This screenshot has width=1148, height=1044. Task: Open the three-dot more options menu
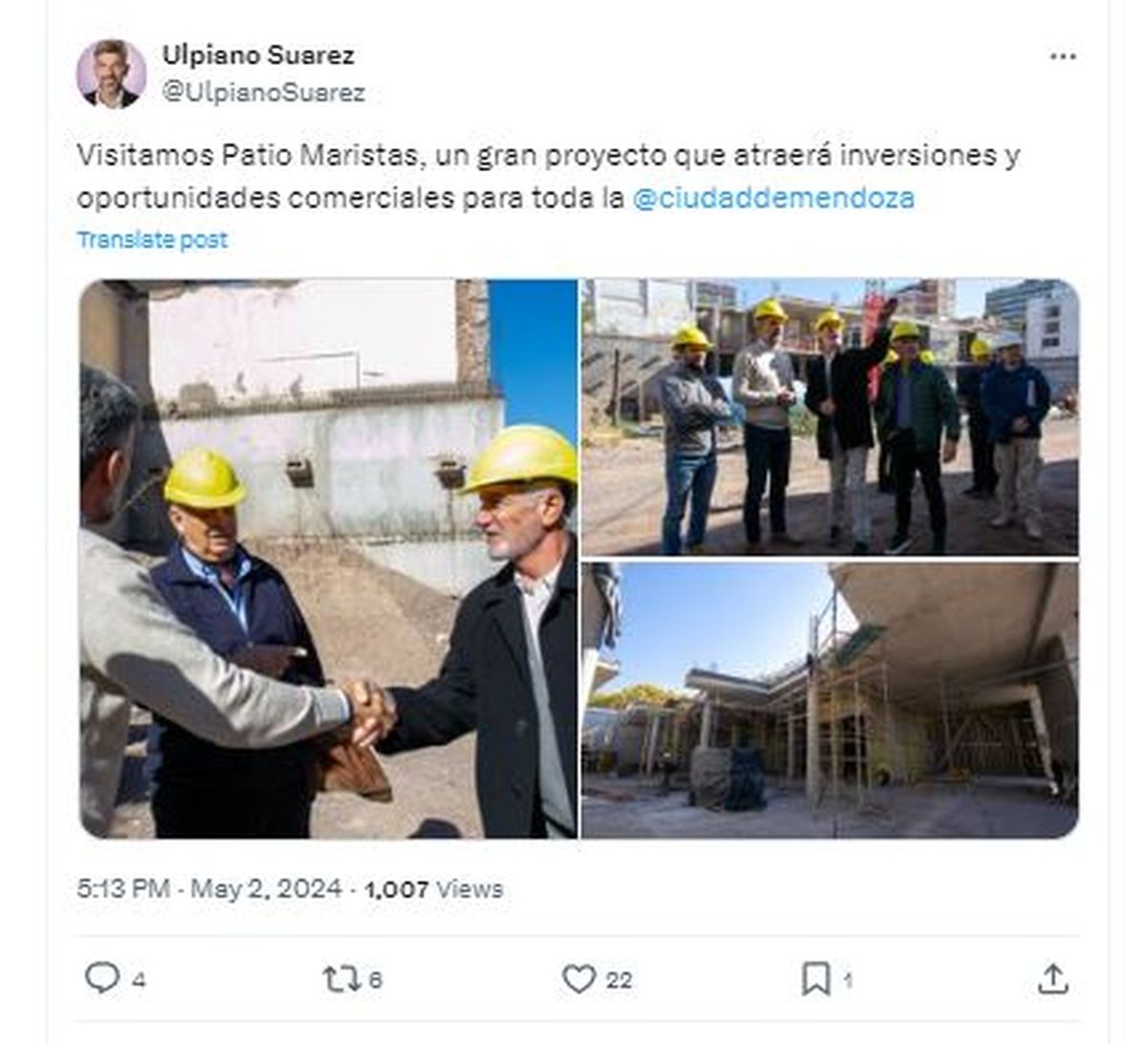click(1063, 57)
